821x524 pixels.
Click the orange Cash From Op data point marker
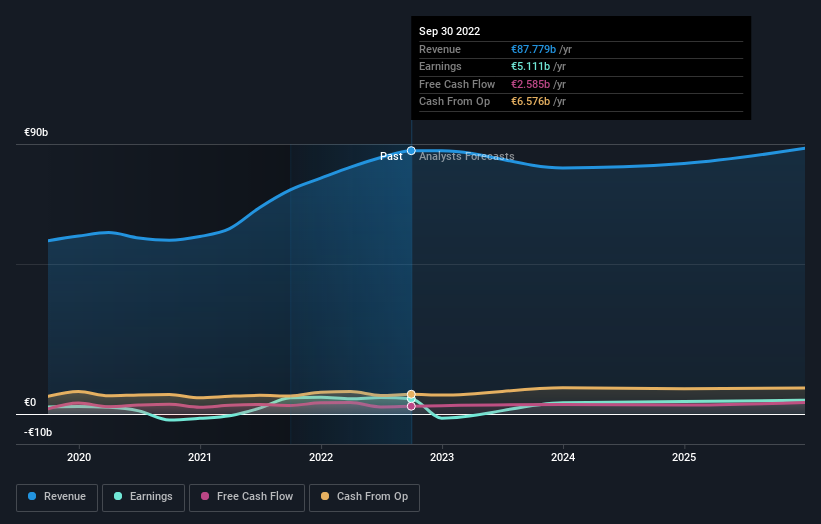pyautogui.click(x=411, y=394)
